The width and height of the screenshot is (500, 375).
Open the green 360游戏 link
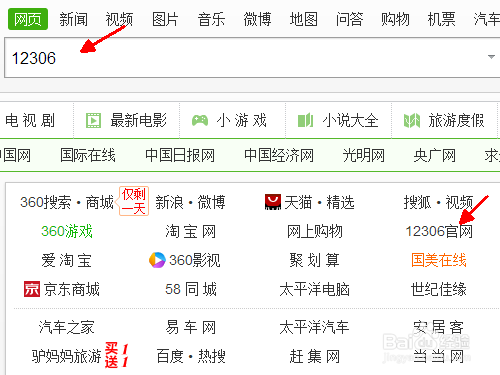(x=67, y=231)
